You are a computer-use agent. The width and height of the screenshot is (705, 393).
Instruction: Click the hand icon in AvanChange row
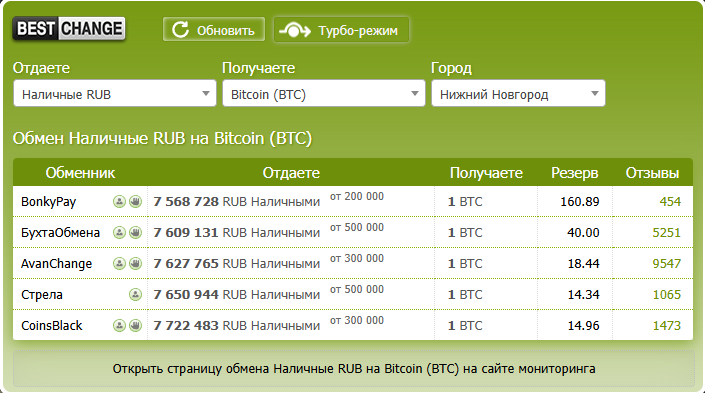pos(135,263)
